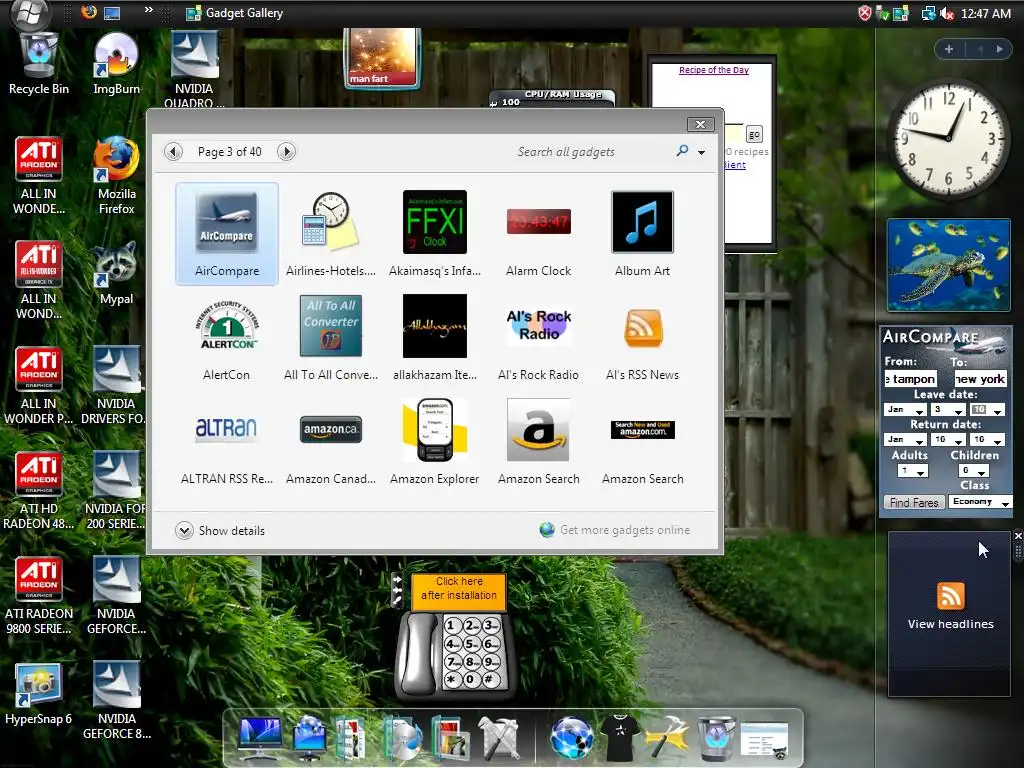Click the Firefox quick launch icon
The height and width of the screenshot is (768, 1024).
(89, 12)
